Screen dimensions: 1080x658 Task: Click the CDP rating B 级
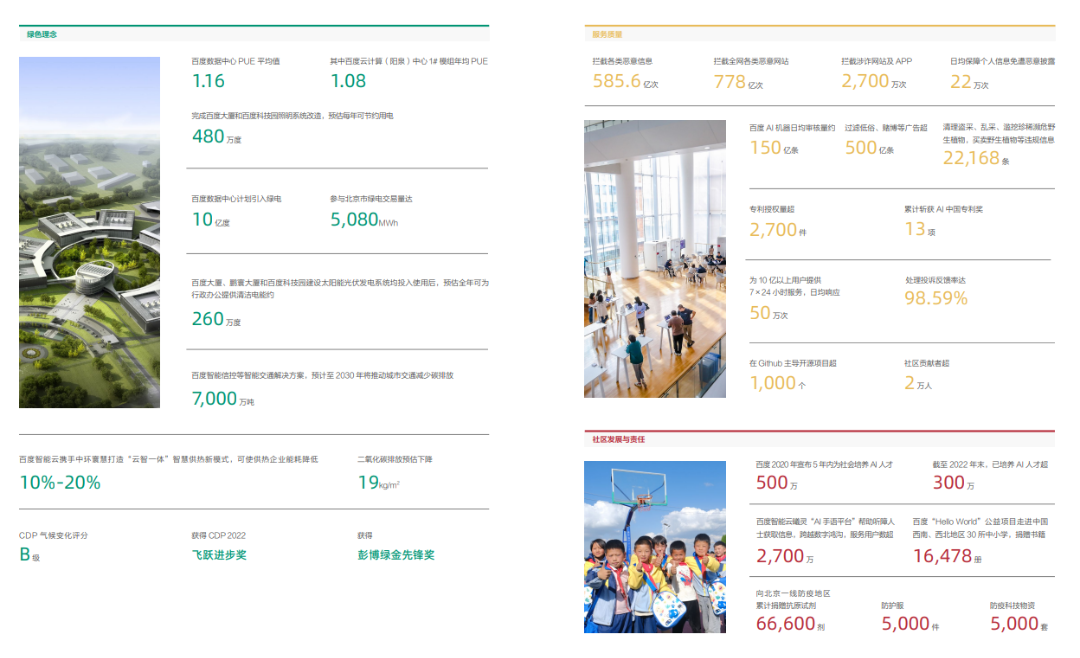[30, 554]
